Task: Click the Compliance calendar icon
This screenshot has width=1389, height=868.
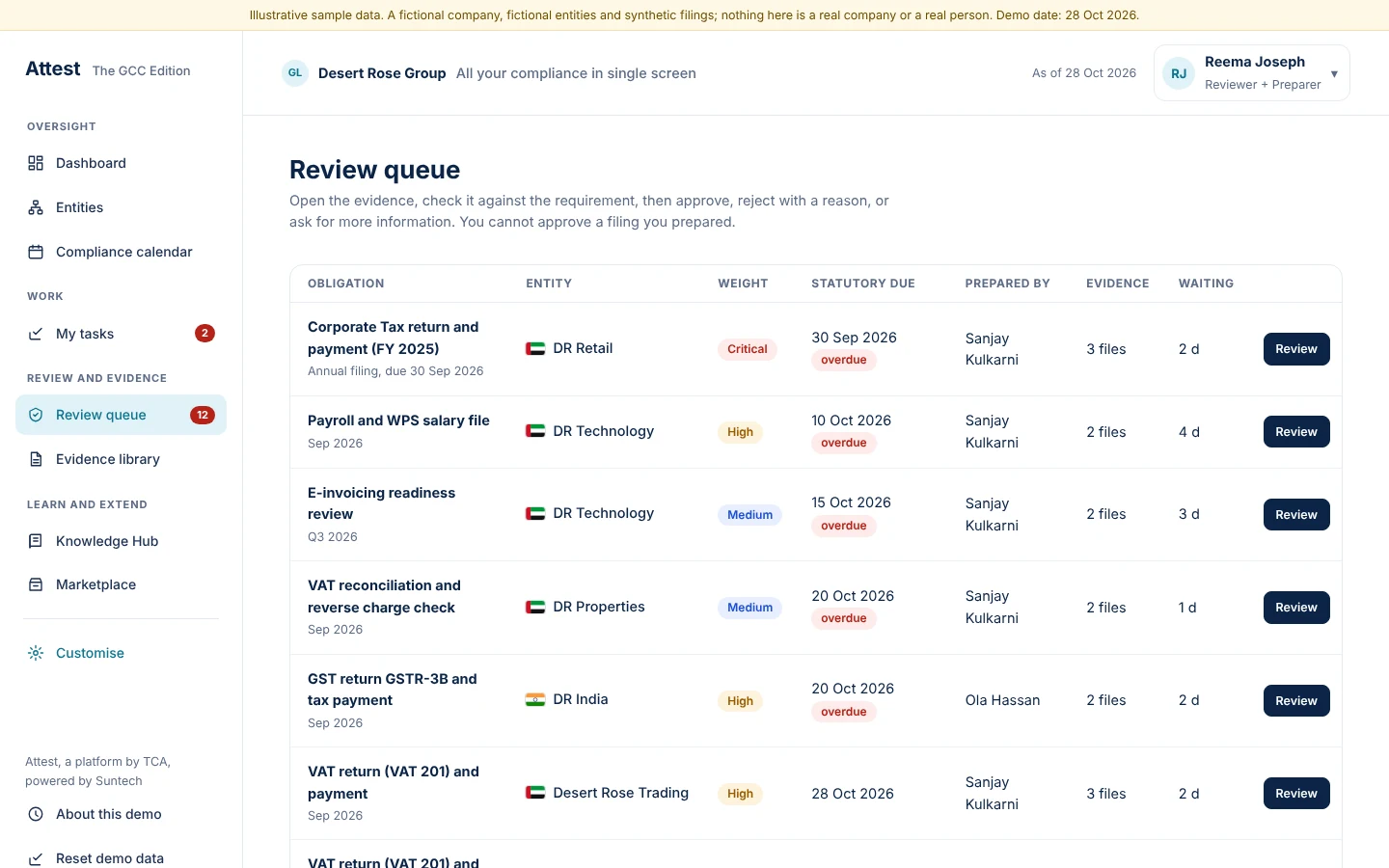Action: pyautogui.click(x=36, y=252)
